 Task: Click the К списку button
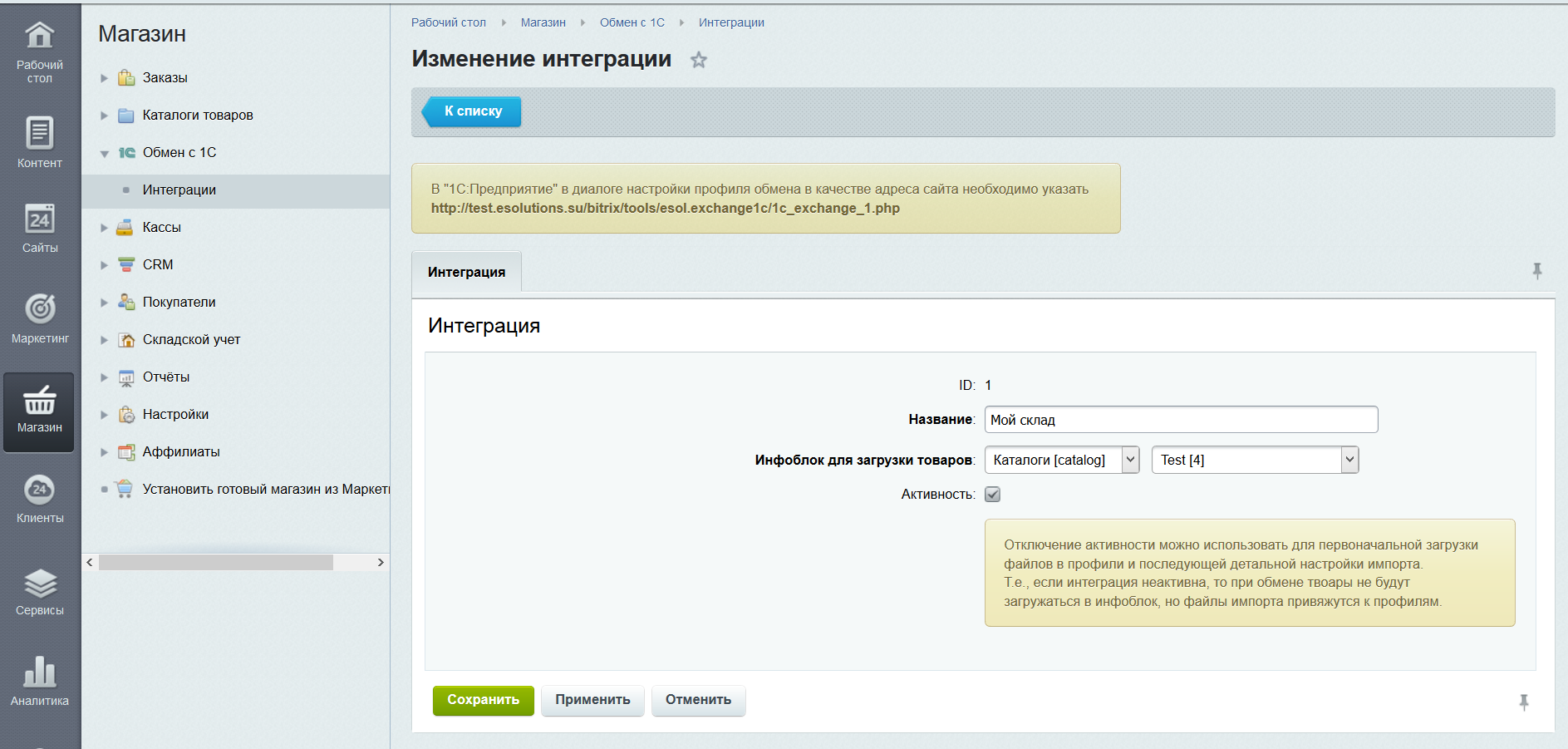[472, 111]
